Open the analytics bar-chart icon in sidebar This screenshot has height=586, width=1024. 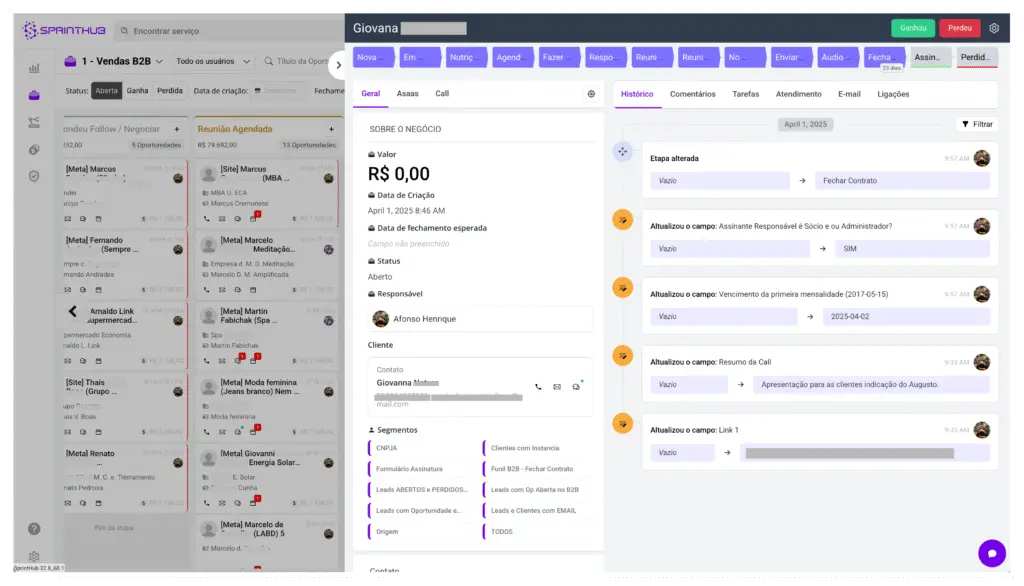[x=34, y=68]
